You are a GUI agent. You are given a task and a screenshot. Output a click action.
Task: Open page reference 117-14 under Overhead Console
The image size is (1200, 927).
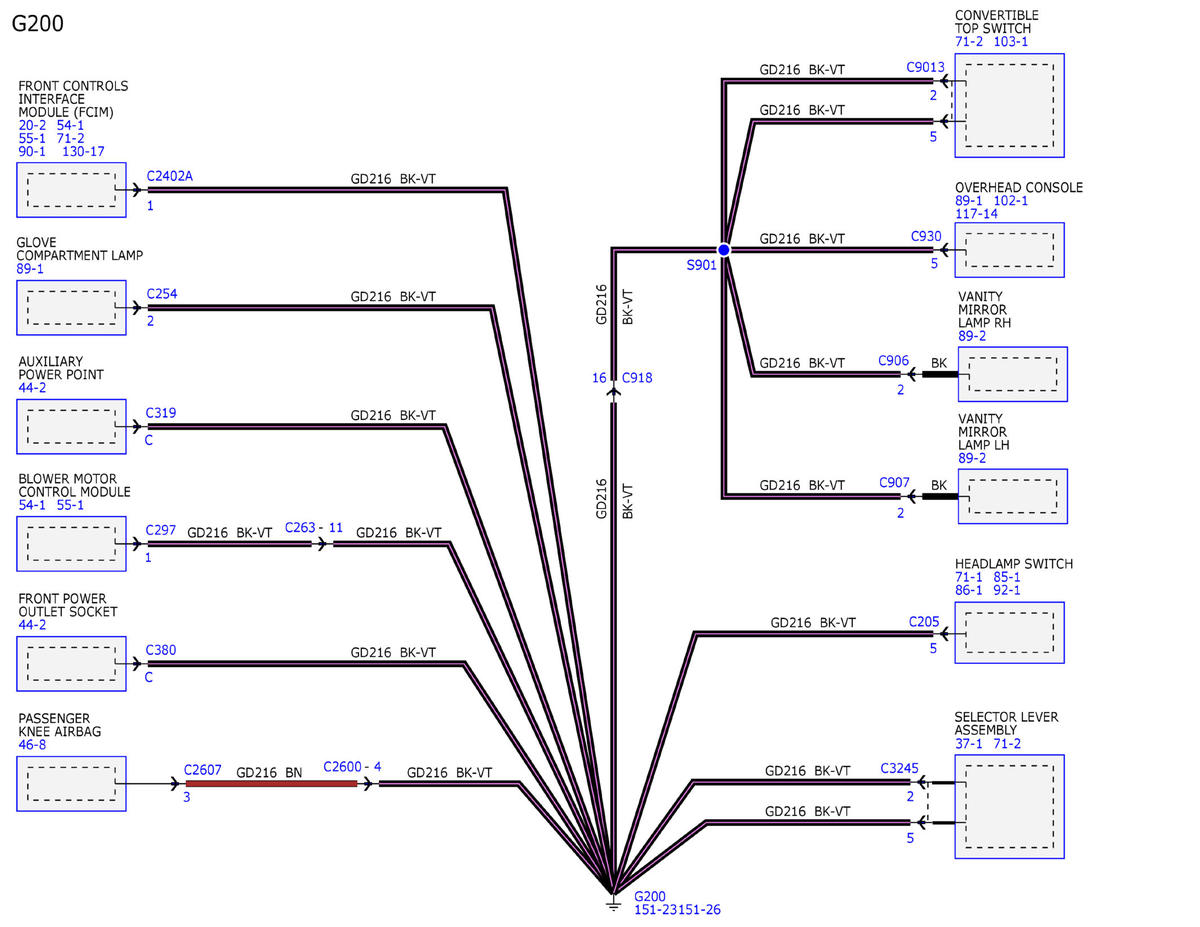point(976,213)
